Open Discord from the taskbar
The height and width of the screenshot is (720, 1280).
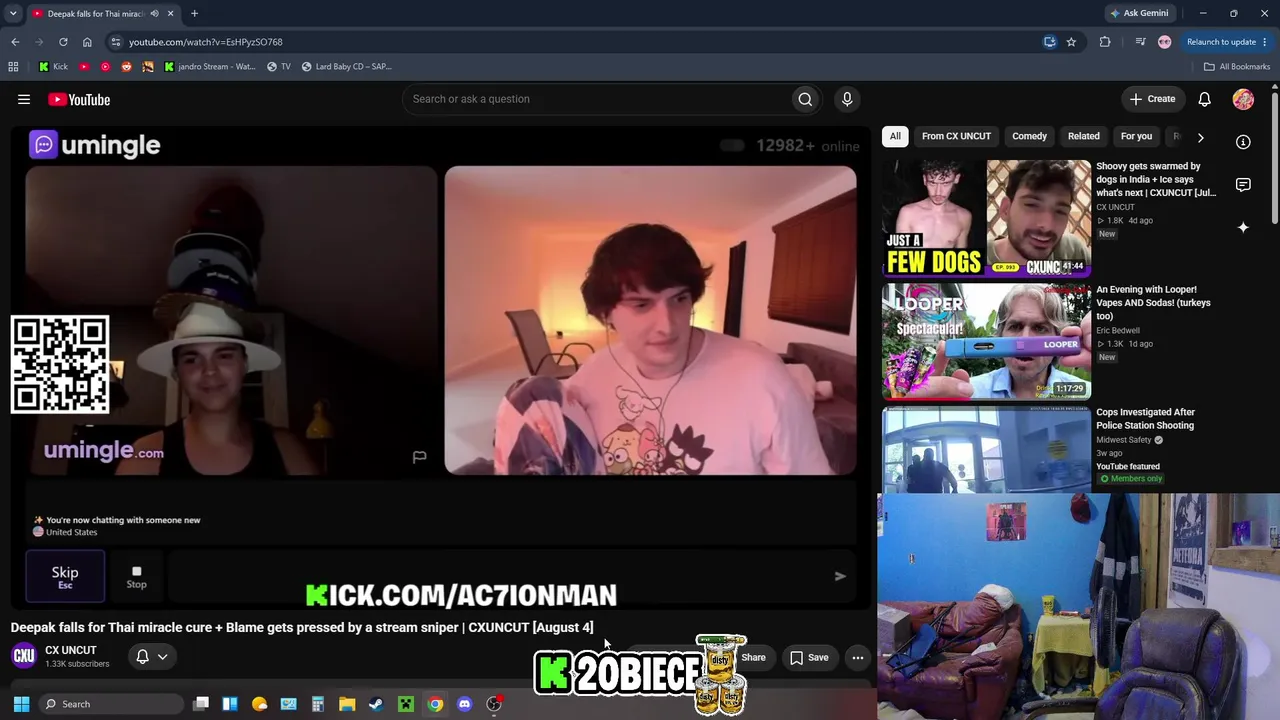(x=464, y=704)
